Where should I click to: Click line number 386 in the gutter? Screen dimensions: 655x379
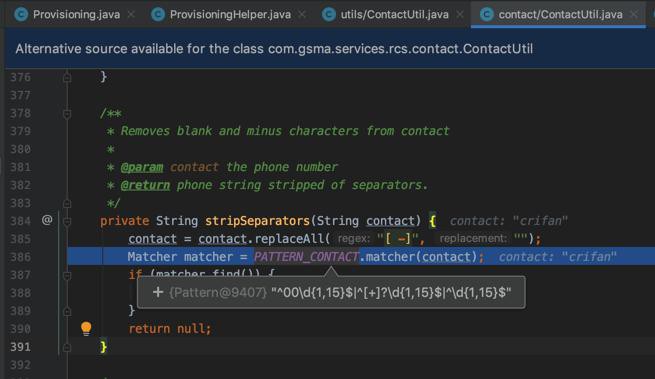click(x=20, y=257)
